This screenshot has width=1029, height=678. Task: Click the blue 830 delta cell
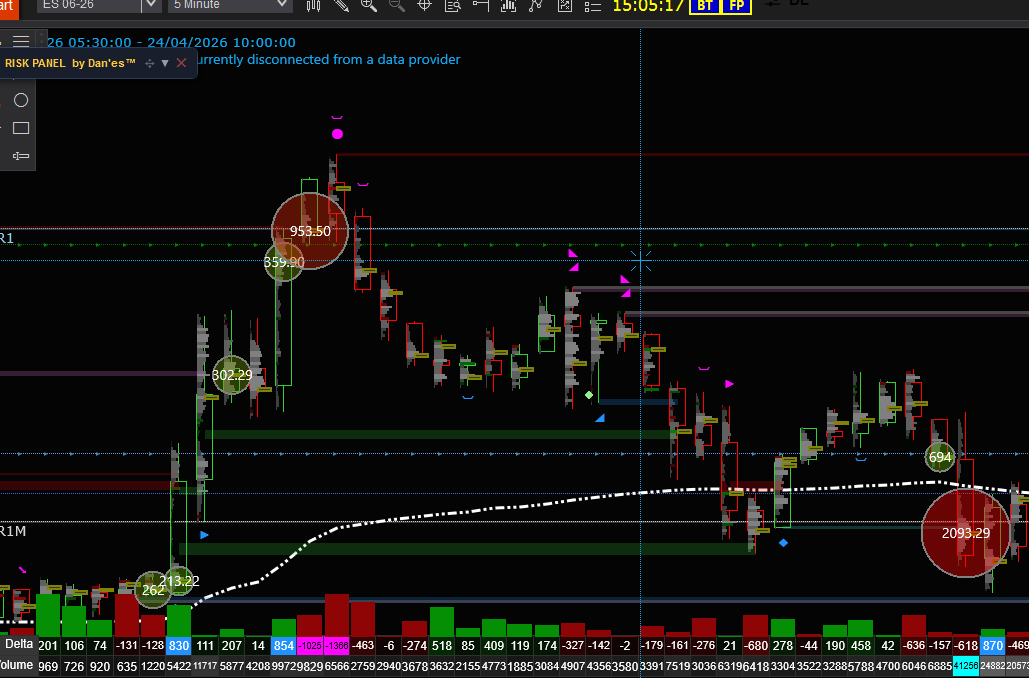pyautogui.click(x=179, y=647)
